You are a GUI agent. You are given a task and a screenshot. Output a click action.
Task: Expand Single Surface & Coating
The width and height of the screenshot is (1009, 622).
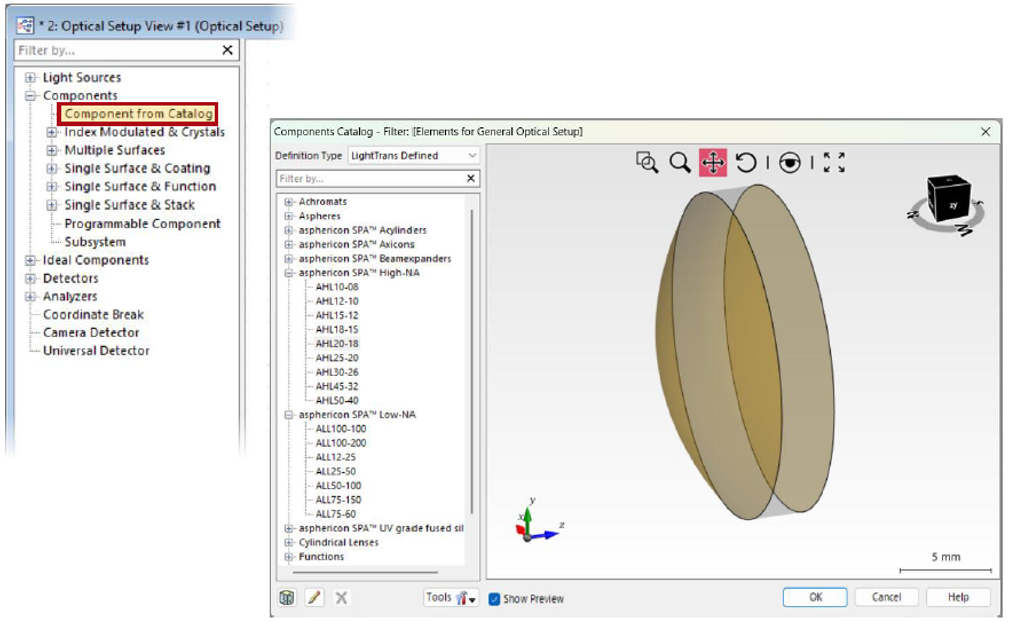(51, 169)
